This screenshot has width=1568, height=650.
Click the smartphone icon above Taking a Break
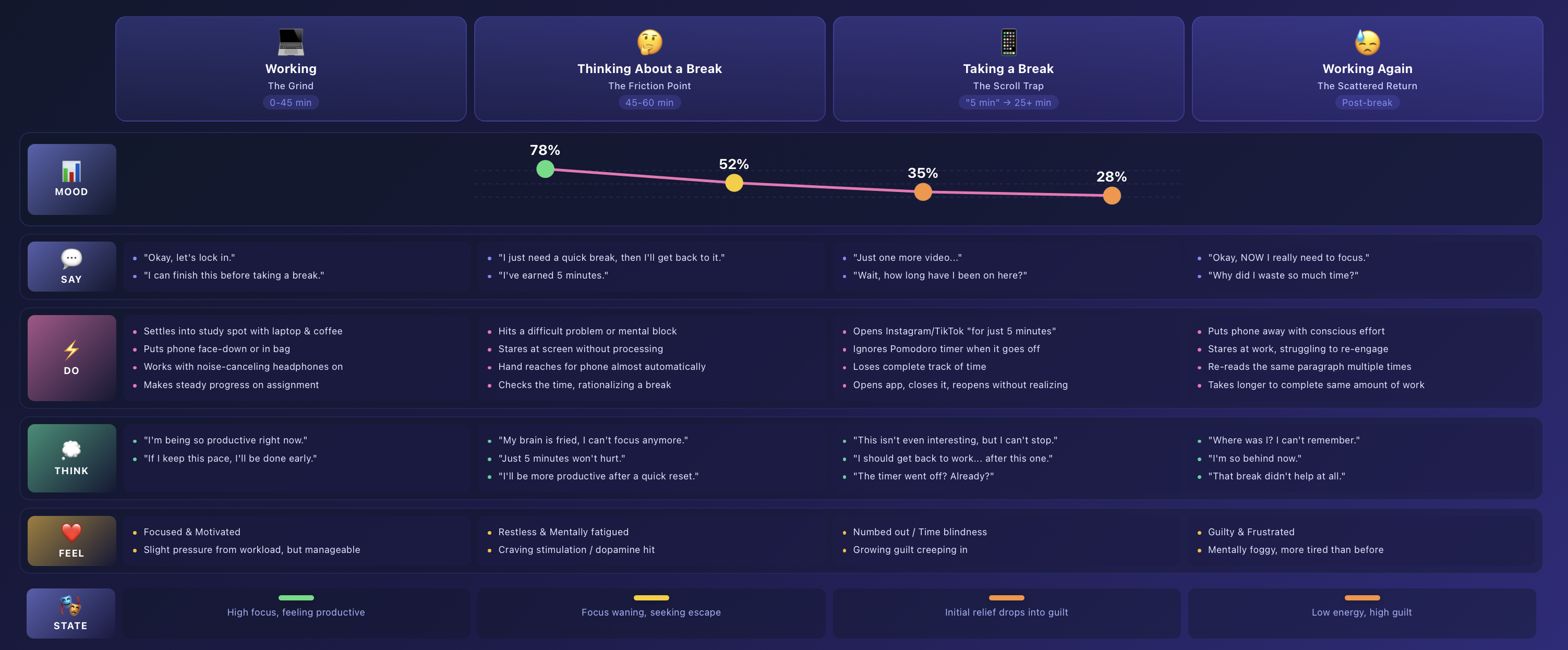point(1009,42)
